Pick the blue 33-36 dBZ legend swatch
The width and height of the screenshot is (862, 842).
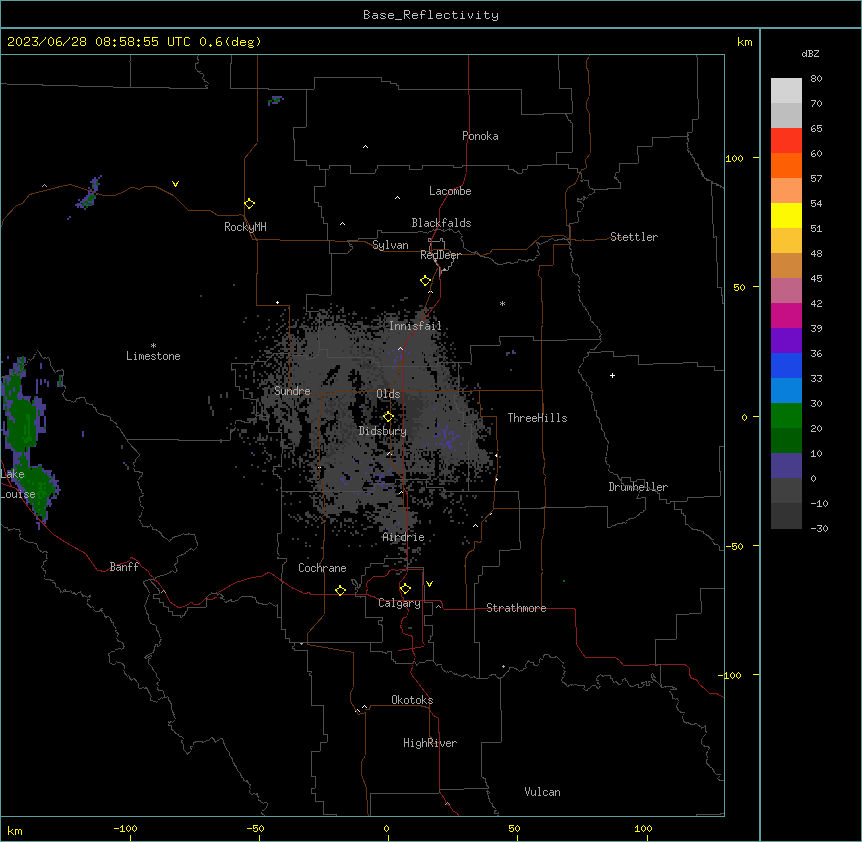[x=786, y=365]
